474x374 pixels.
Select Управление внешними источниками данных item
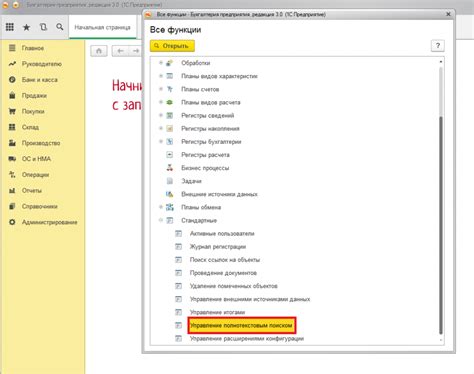pos(250,299)
